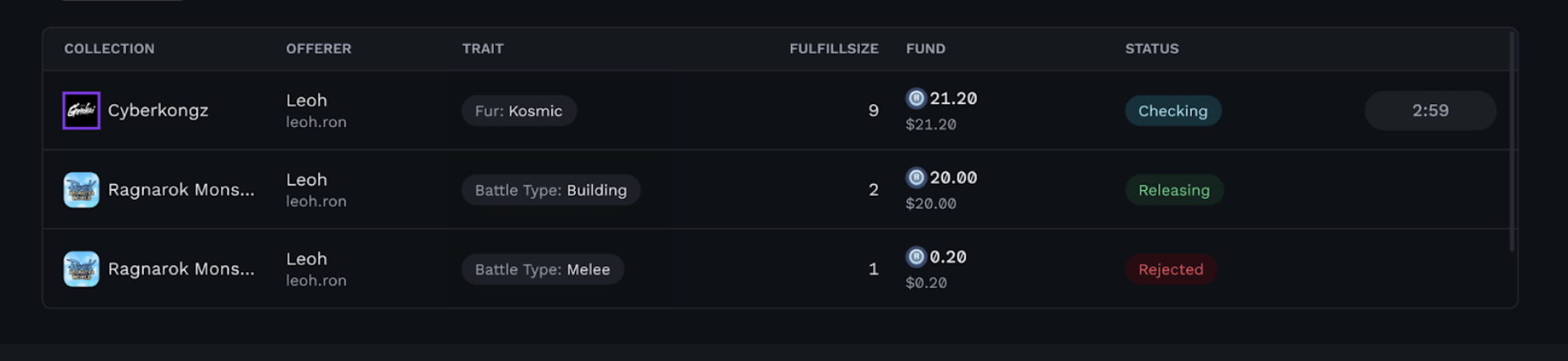Select the Battle Type: Melee trait tag
This screenshot has width=1568, height=361.
543,269
